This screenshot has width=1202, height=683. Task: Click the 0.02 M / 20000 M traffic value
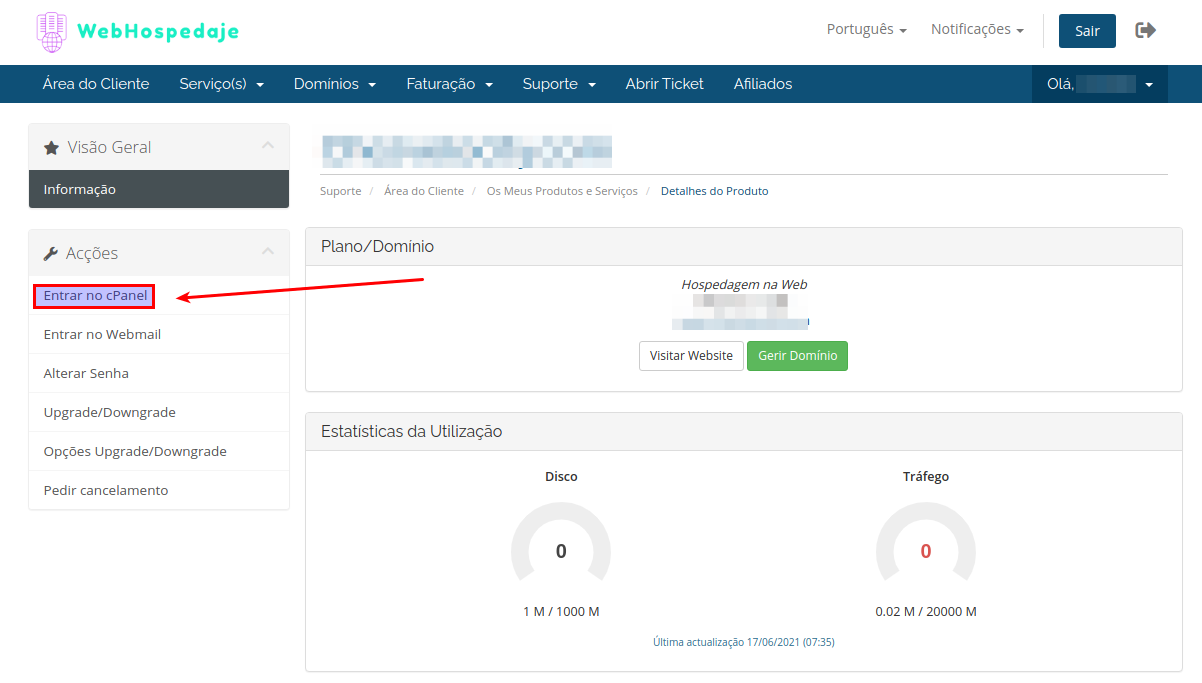point(926,612)
